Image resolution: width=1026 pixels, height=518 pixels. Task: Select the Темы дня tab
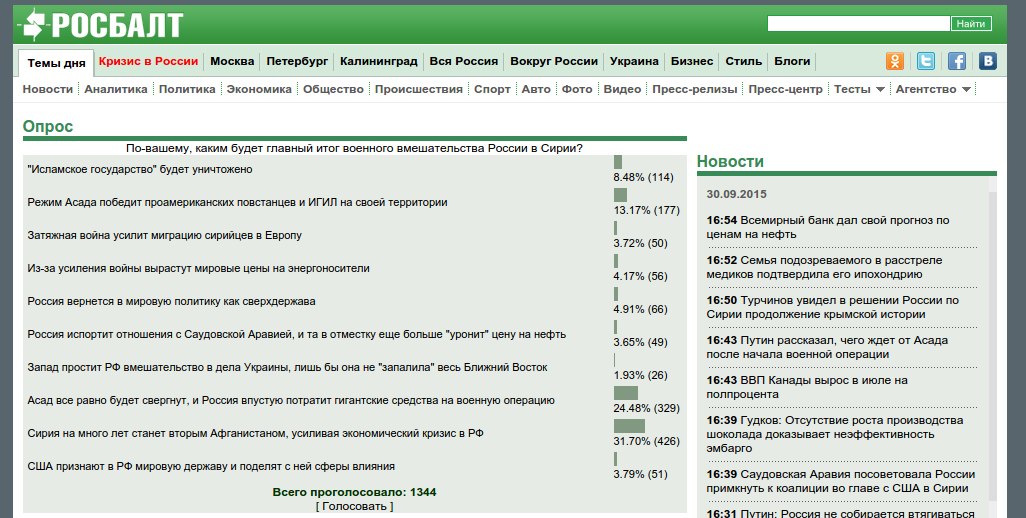pyautogui.click(x=56, y=63)
